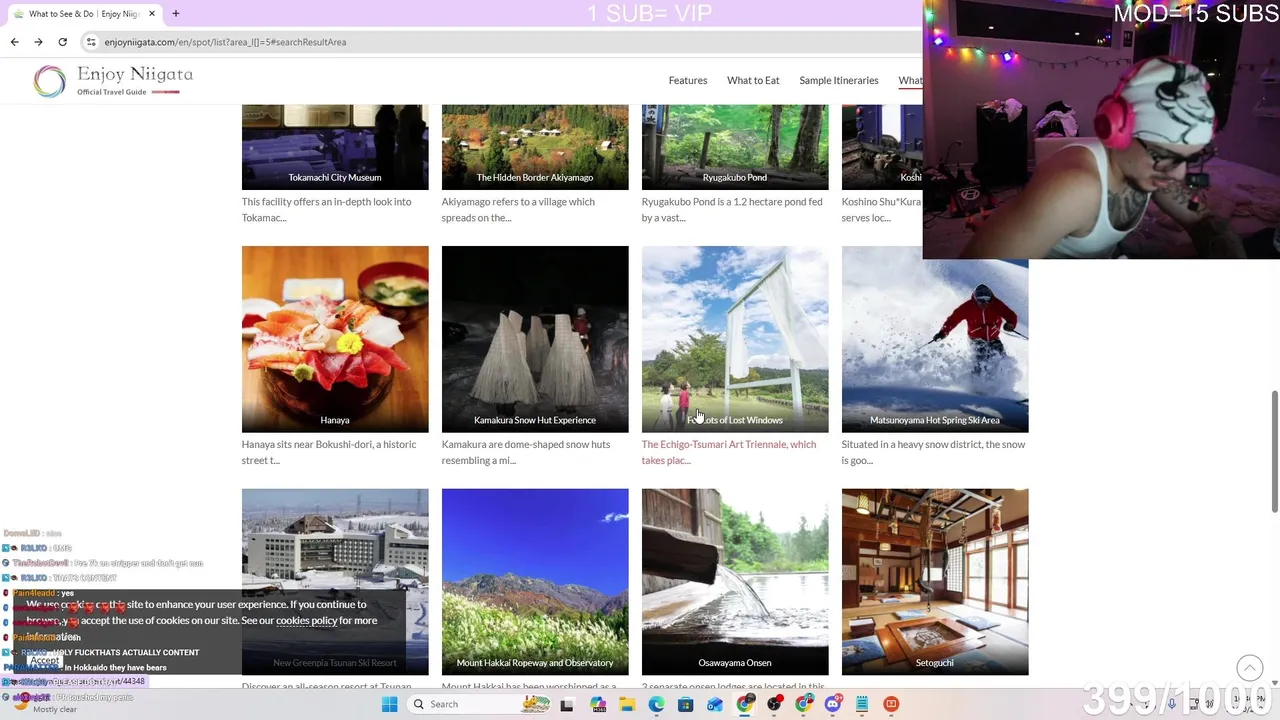Open the Enjoy Niigata logo home link

(x=113, y=81)
